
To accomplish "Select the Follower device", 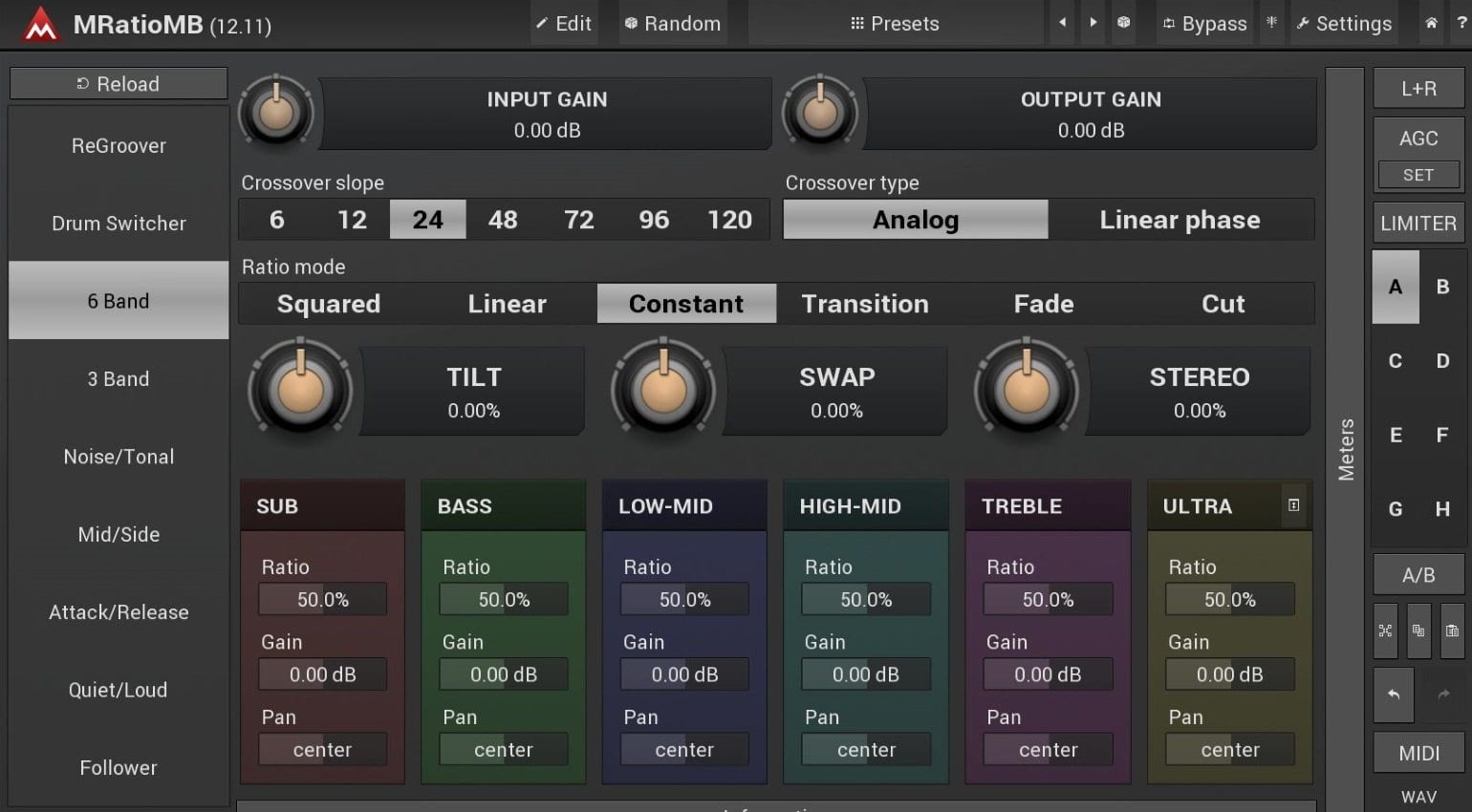I will [x=119, y=767].
